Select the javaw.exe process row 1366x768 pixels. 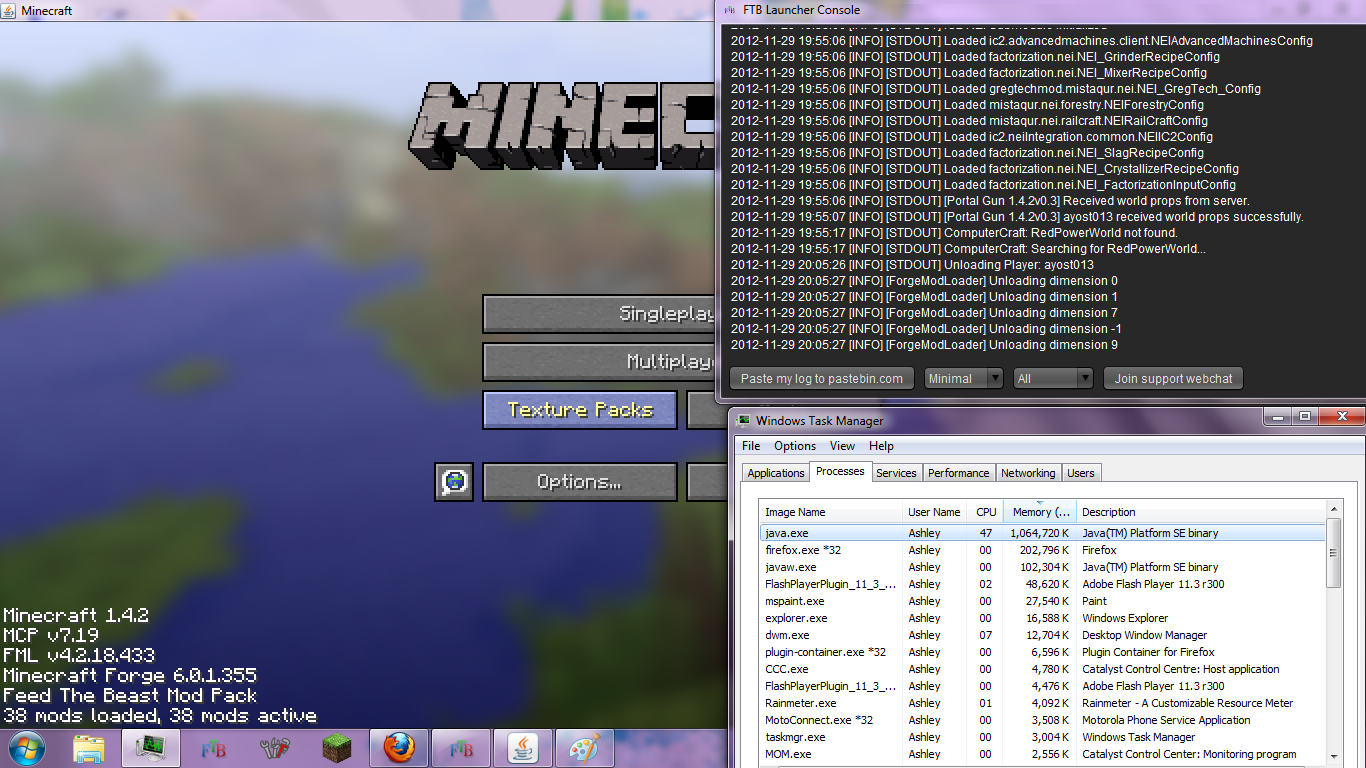(x=1042, y=567)
